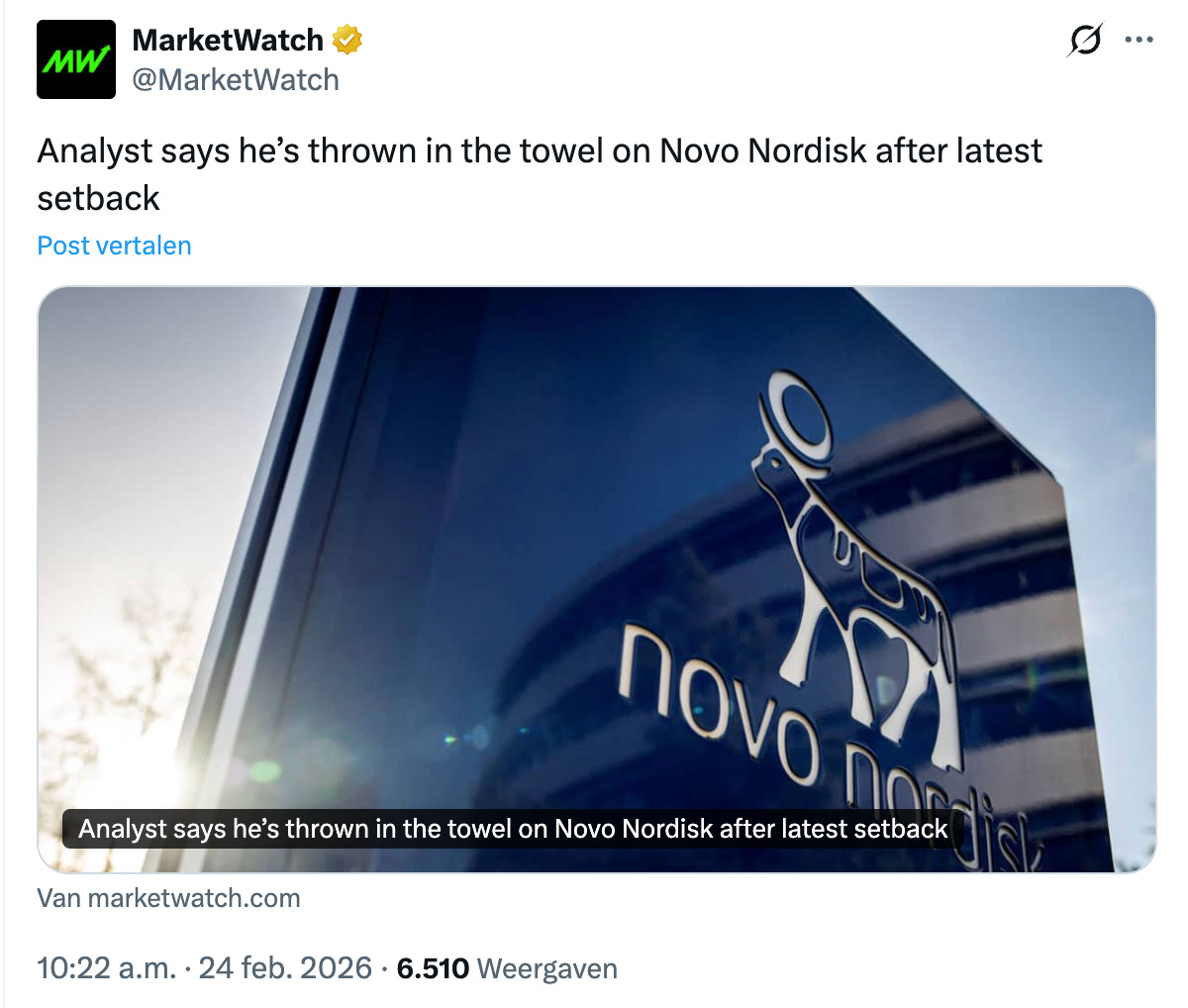The height and width of the screenshot is (1008, 1188).
Task: Open the Grok slashed-circle icon
Action: [x=1086, y=41]
